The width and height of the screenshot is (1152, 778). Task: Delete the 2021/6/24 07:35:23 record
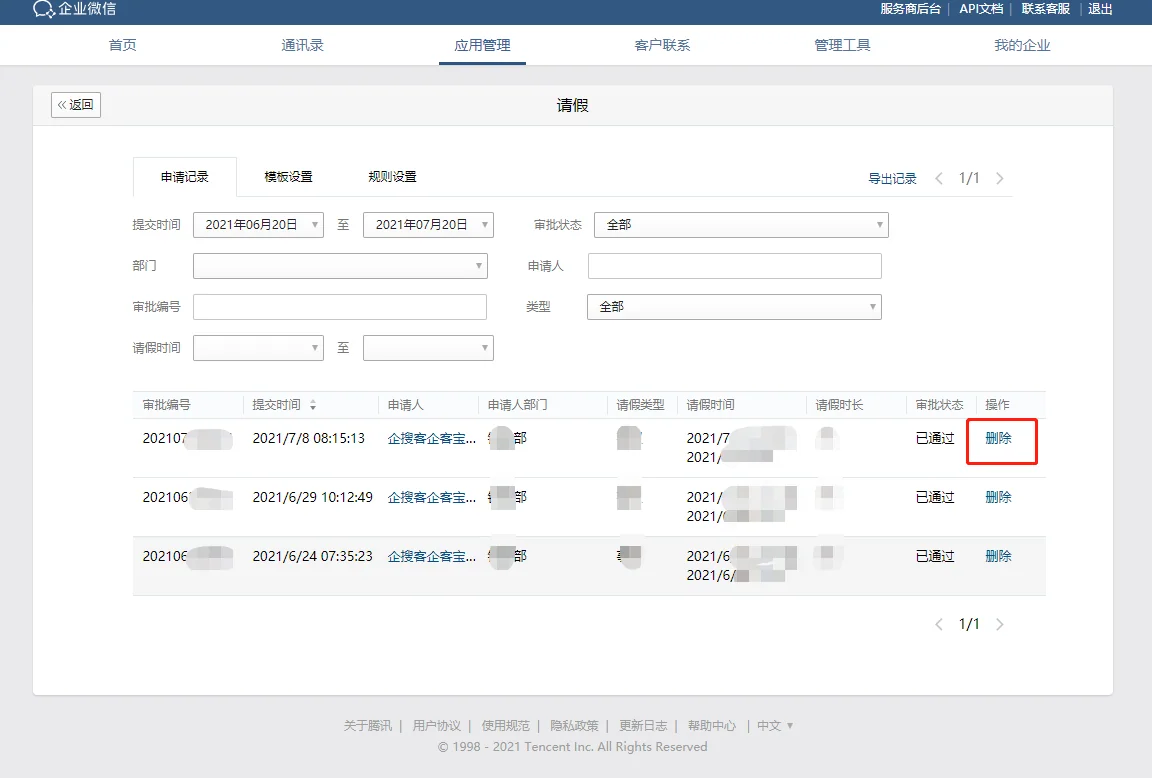998,556
